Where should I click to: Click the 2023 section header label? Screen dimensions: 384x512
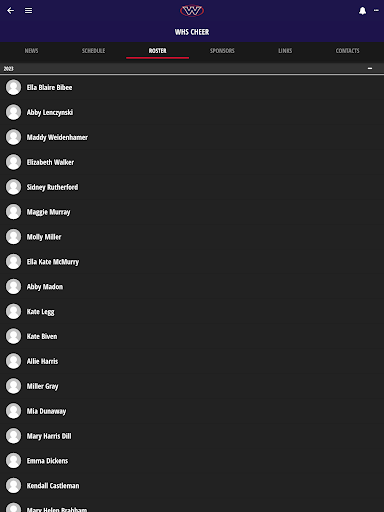[9, 69]
